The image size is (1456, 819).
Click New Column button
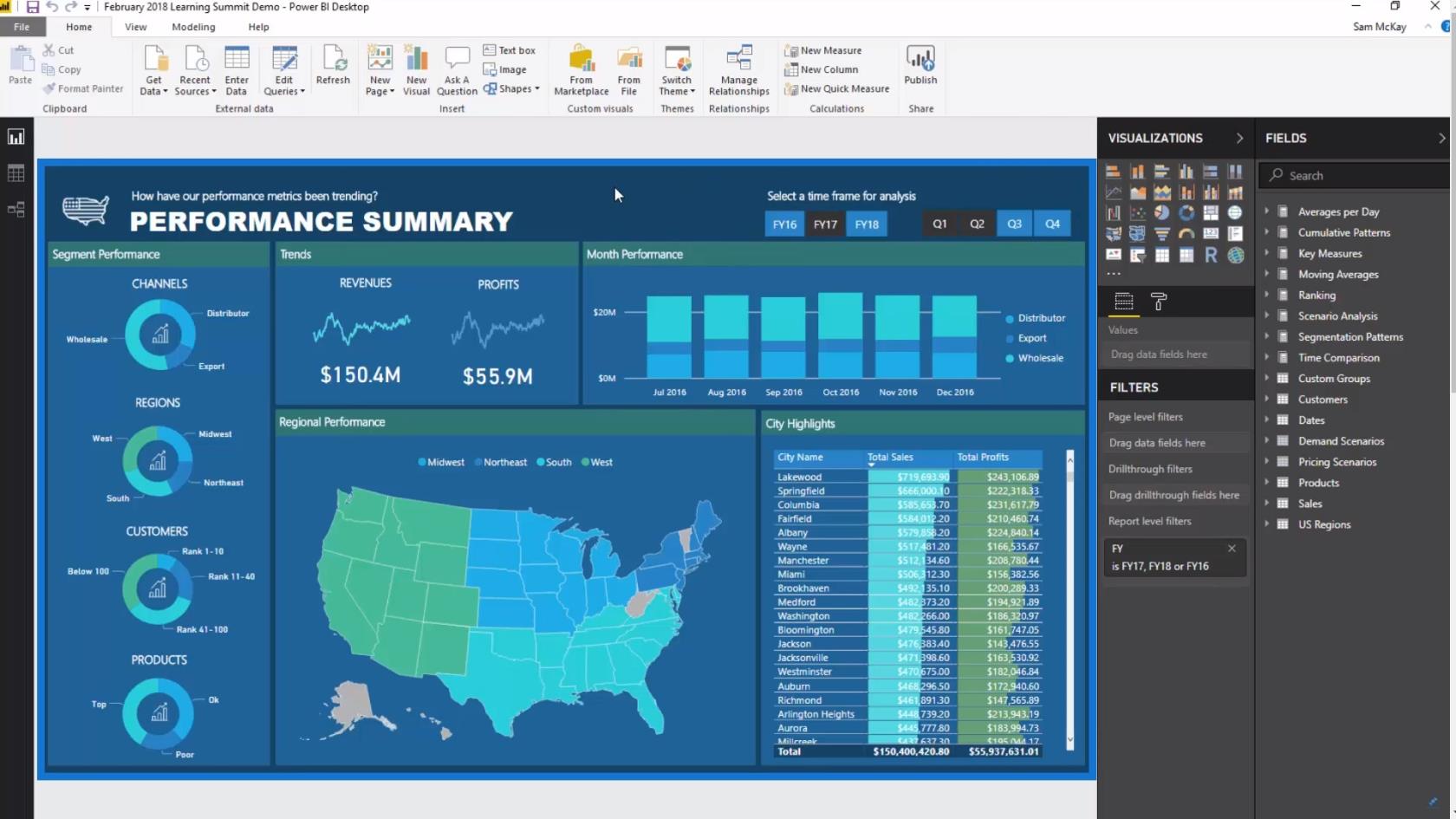821,69
